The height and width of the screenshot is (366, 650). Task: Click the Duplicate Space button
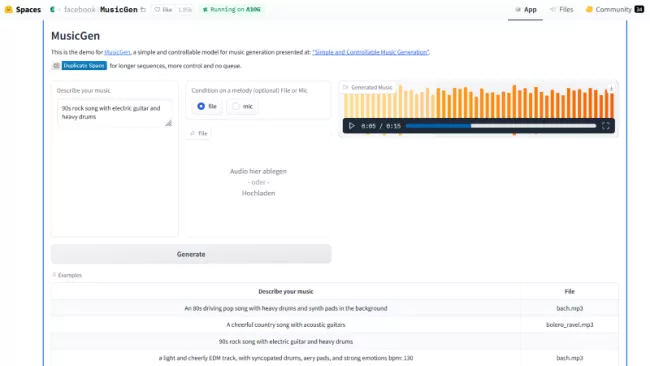point(84,65)
